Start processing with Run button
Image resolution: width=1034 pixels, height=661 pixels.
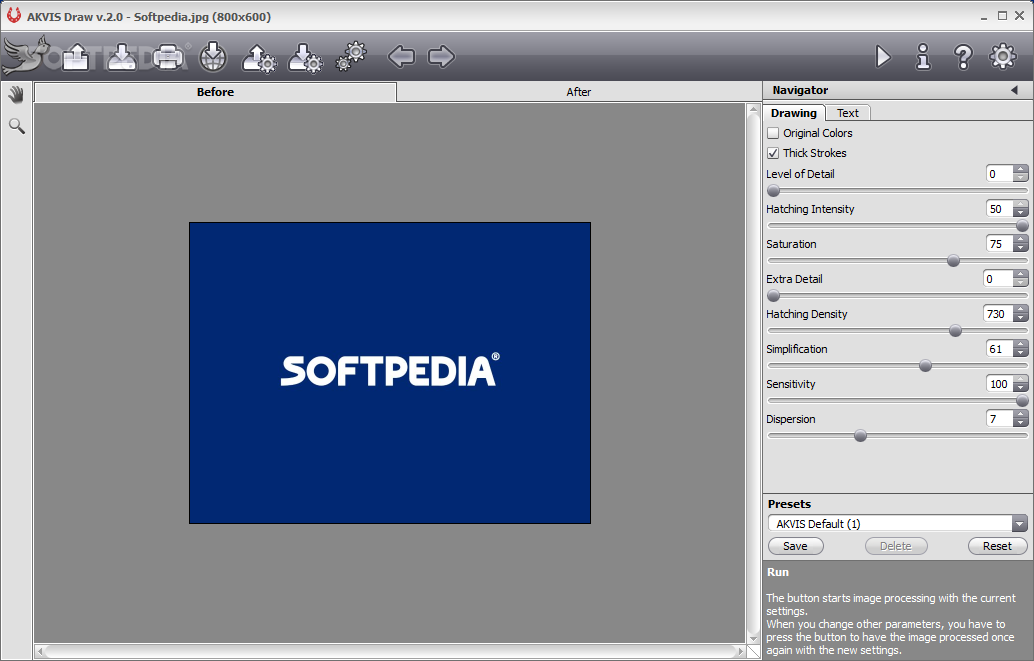(x=883, y=57)
